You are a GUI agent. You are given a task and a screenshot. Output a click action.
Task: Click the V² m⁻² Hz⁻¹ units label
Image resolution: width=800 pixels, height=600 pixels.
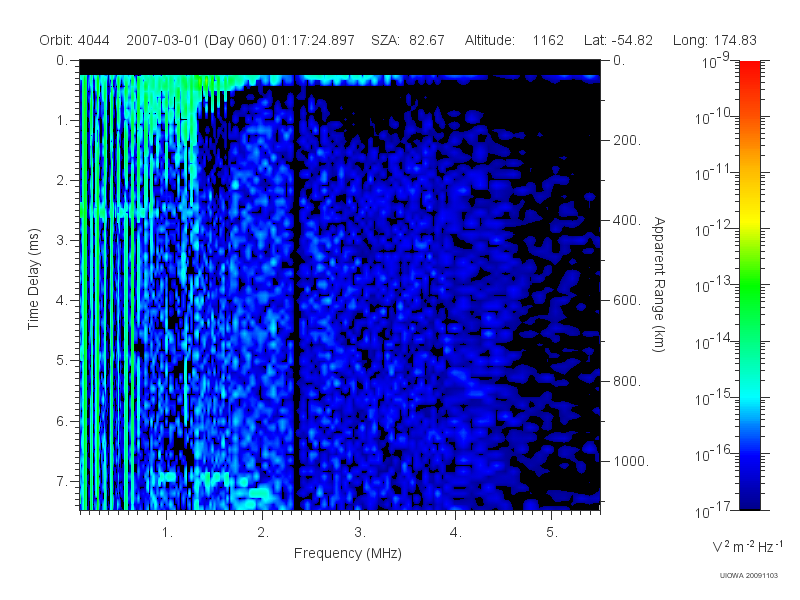(747, 546)
